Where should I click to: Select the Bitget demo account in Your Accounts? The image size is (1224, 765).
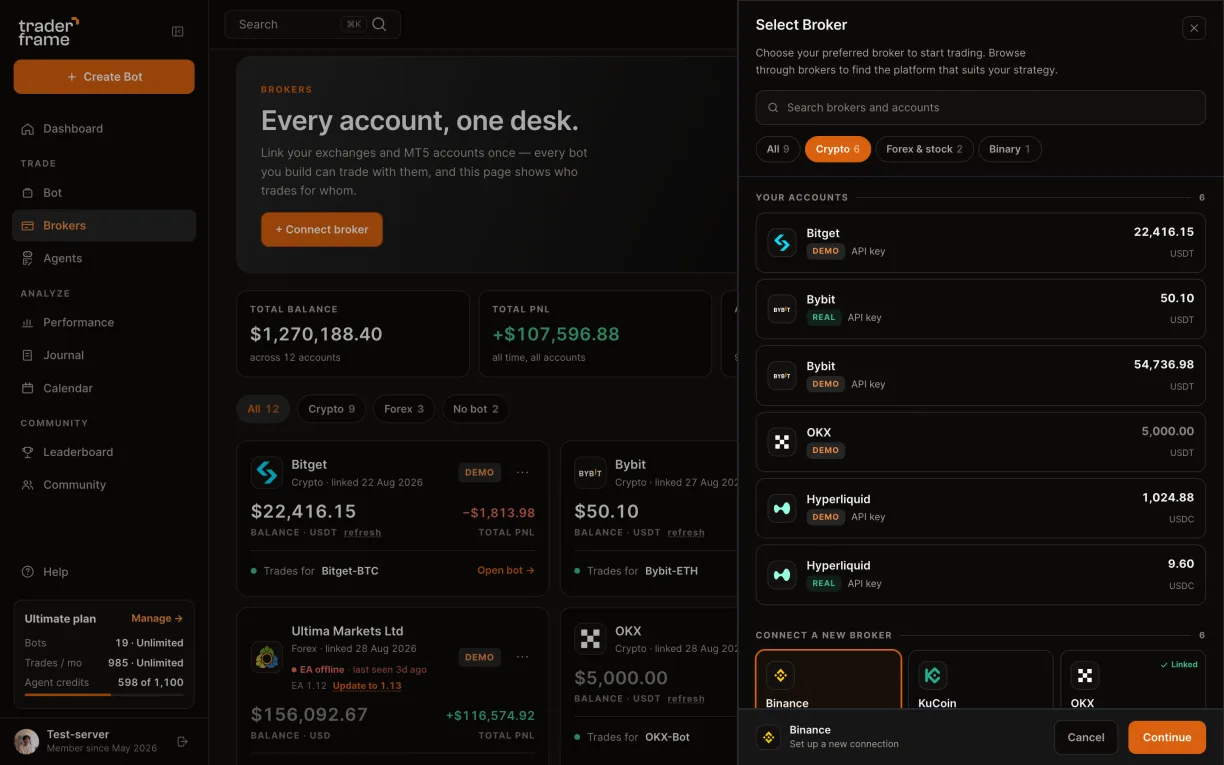pyautogui.click(x=981, y=242)
